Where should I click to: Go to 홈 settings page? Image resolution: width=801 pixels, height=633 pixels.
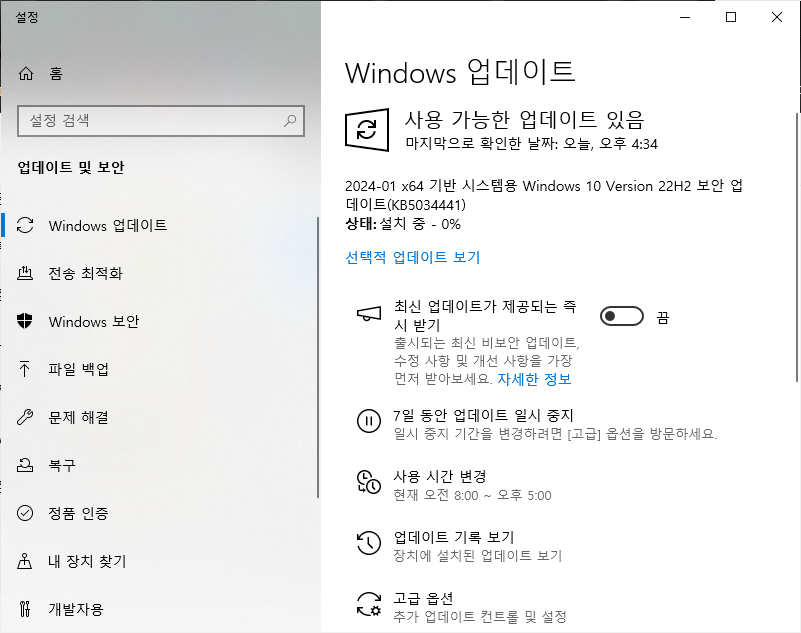tap(159, 74)
